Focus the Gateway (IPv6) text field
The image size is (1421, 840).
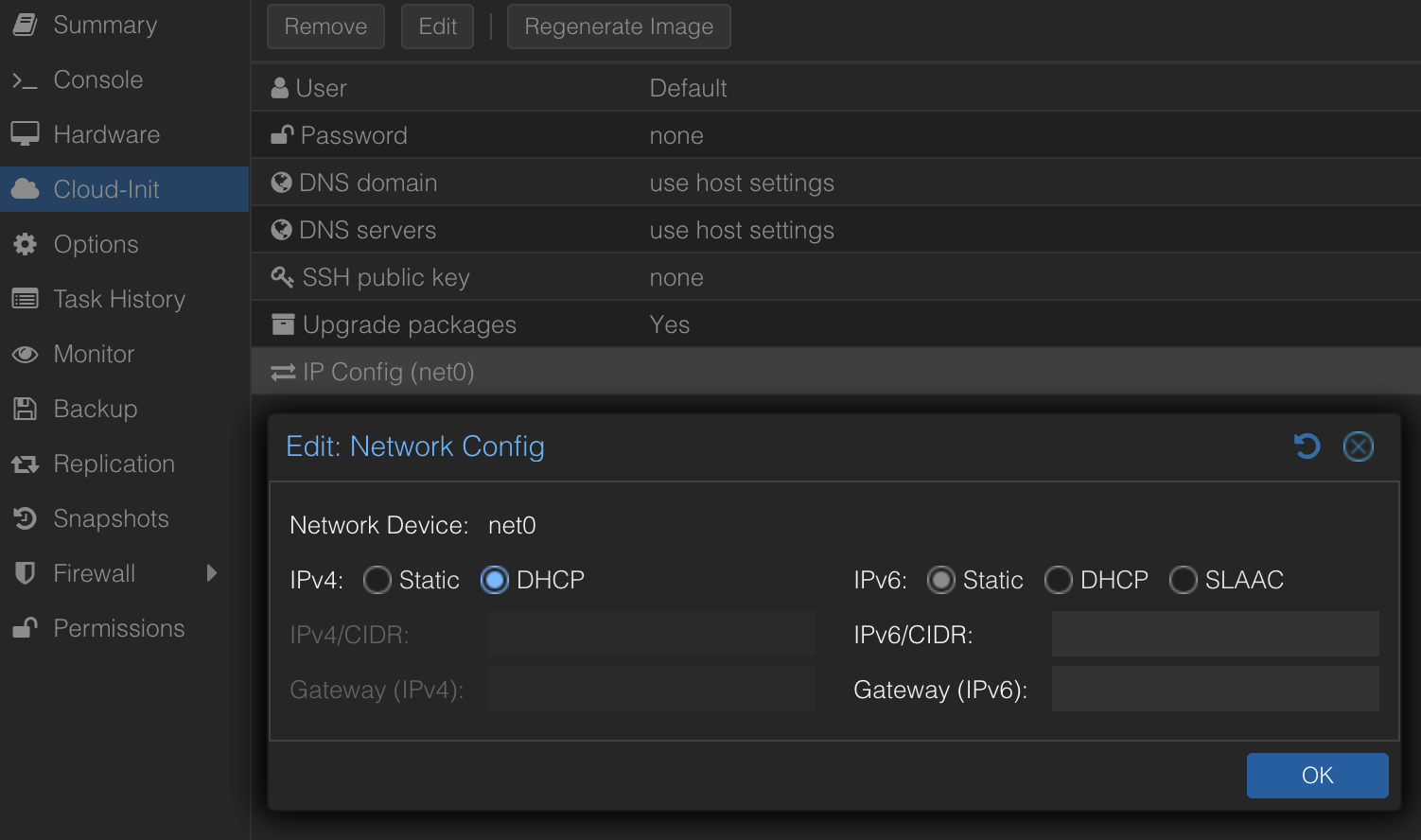click(1215, 689)
